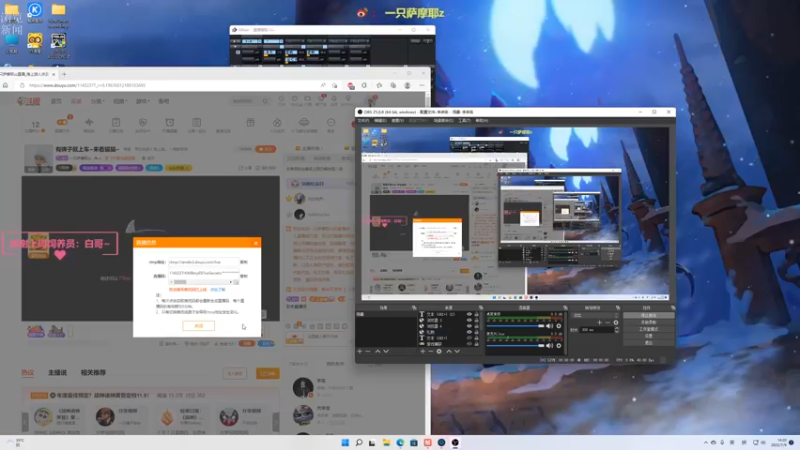Open first mixer channel settings gear
Viewport: 800px width, 450px height.
point(559,326)
